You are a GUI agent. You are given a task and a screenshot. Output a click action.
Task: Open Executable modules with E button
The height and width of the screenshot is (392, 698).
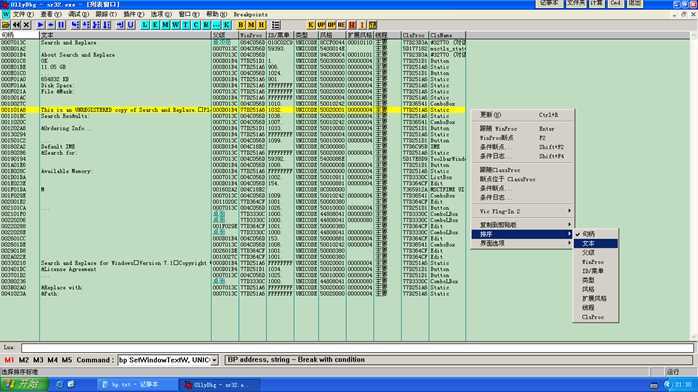coord(155,25)
